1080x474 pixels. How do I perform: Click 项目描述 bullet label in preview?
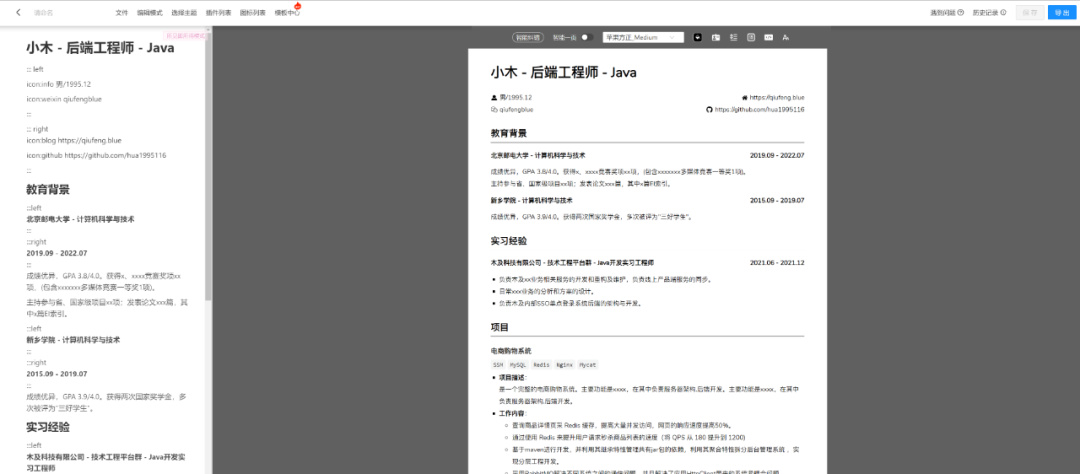(512, 378)
